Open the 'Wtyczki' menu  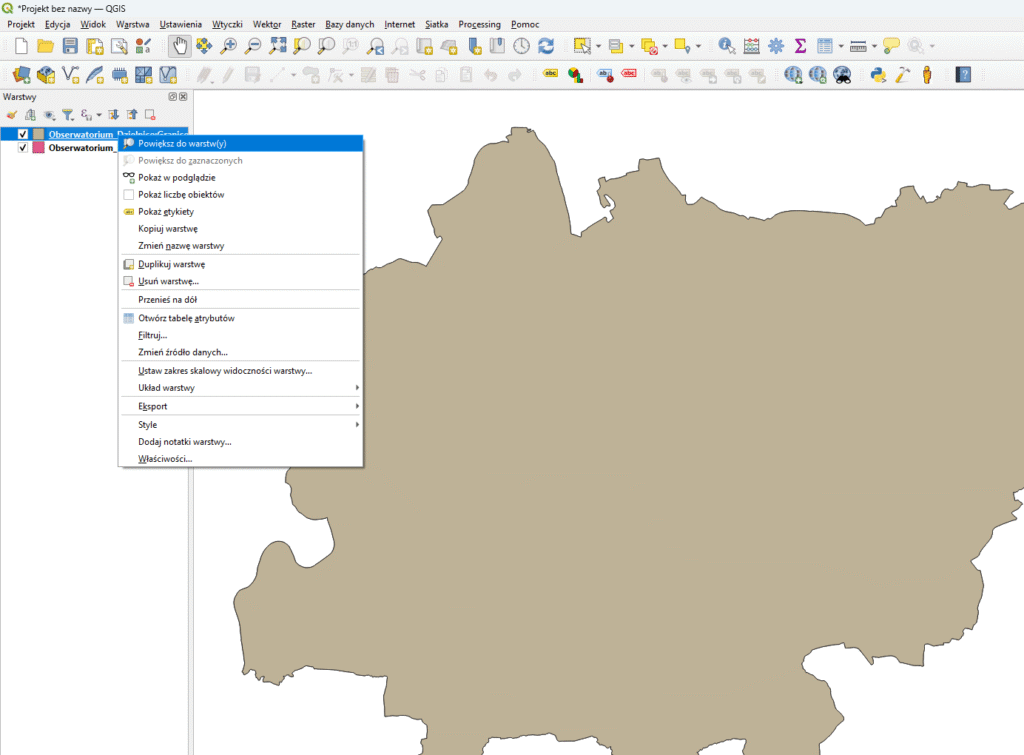tap(227, 24)
